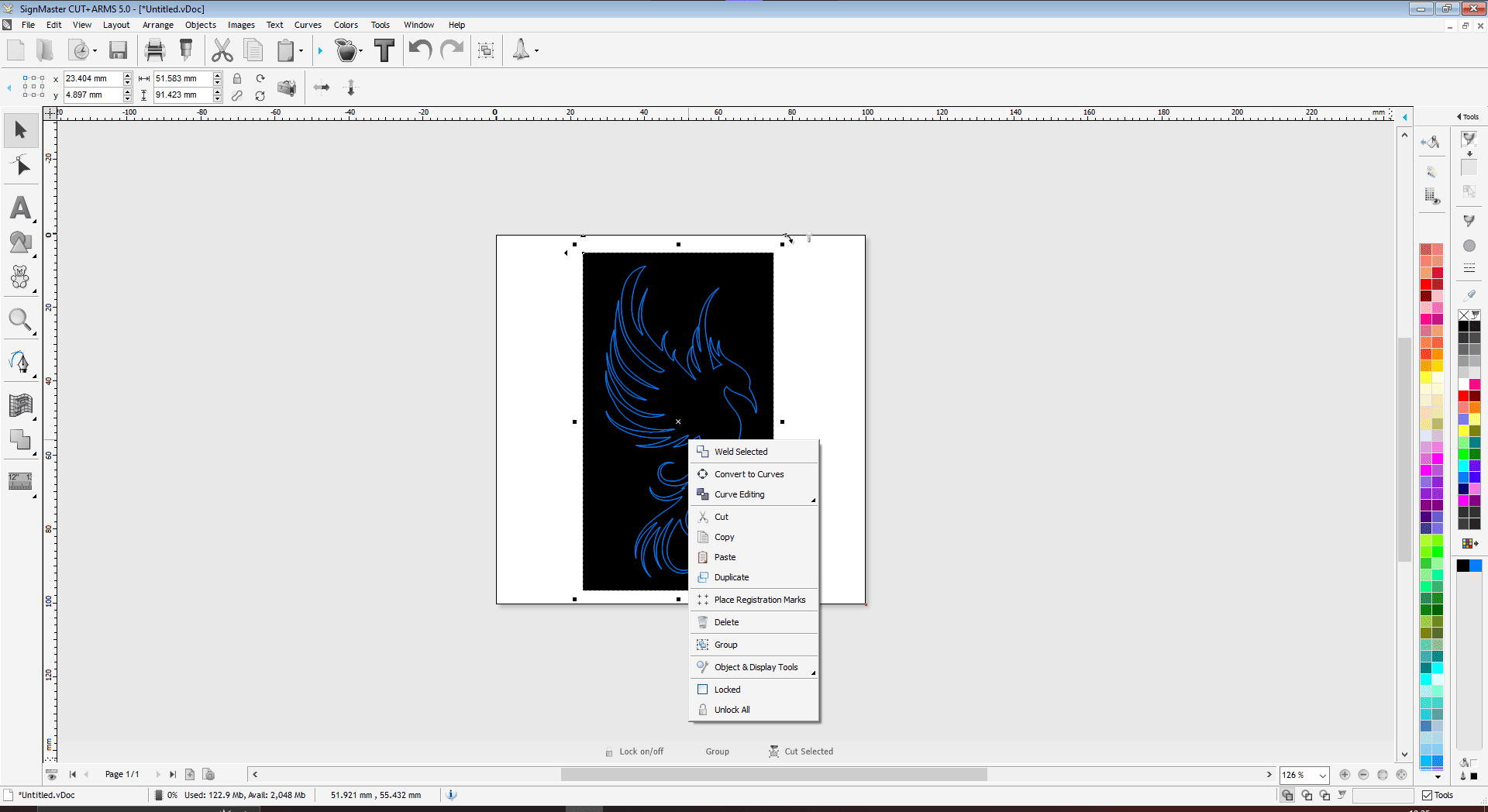Click the cutter knife send-to-cut icon

click(186, 51)
